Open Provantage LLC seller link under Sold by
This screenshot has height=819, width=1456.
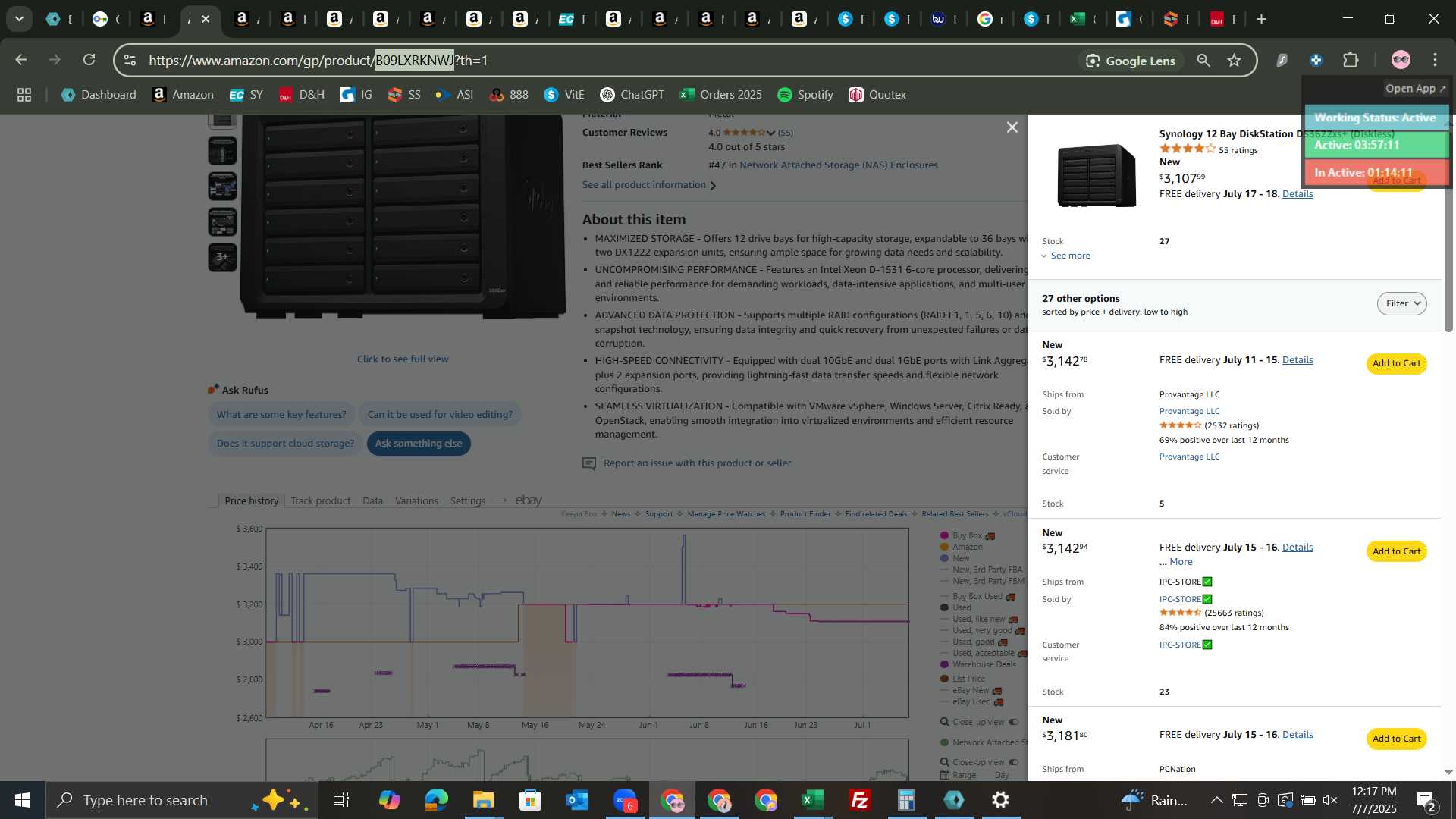click(1189, 411)
